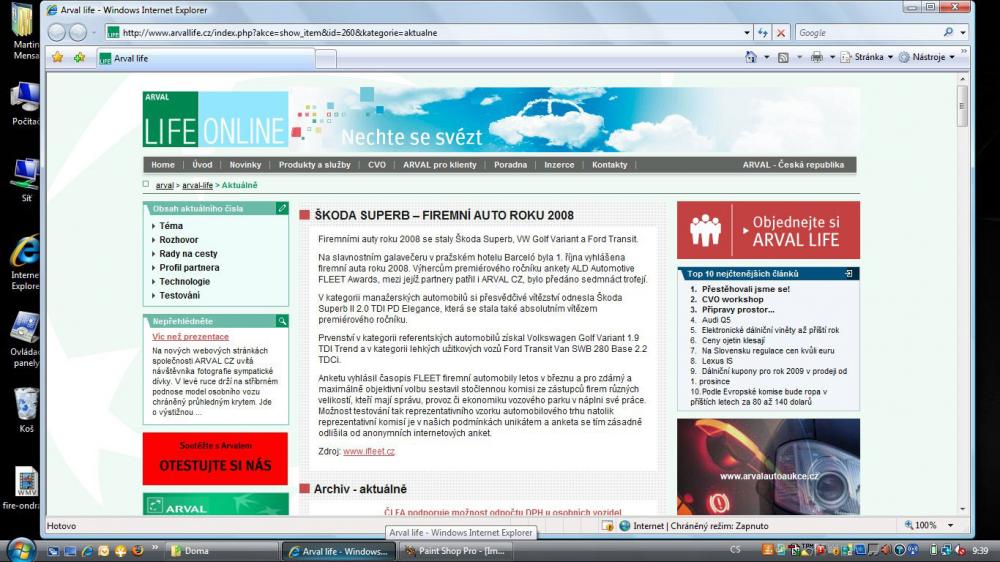Image resolution: width=1000 pixels, height=562 pixels.
Task: Click icon in Top 10 nejčtenějších článků header
Action: pos(848,273)
